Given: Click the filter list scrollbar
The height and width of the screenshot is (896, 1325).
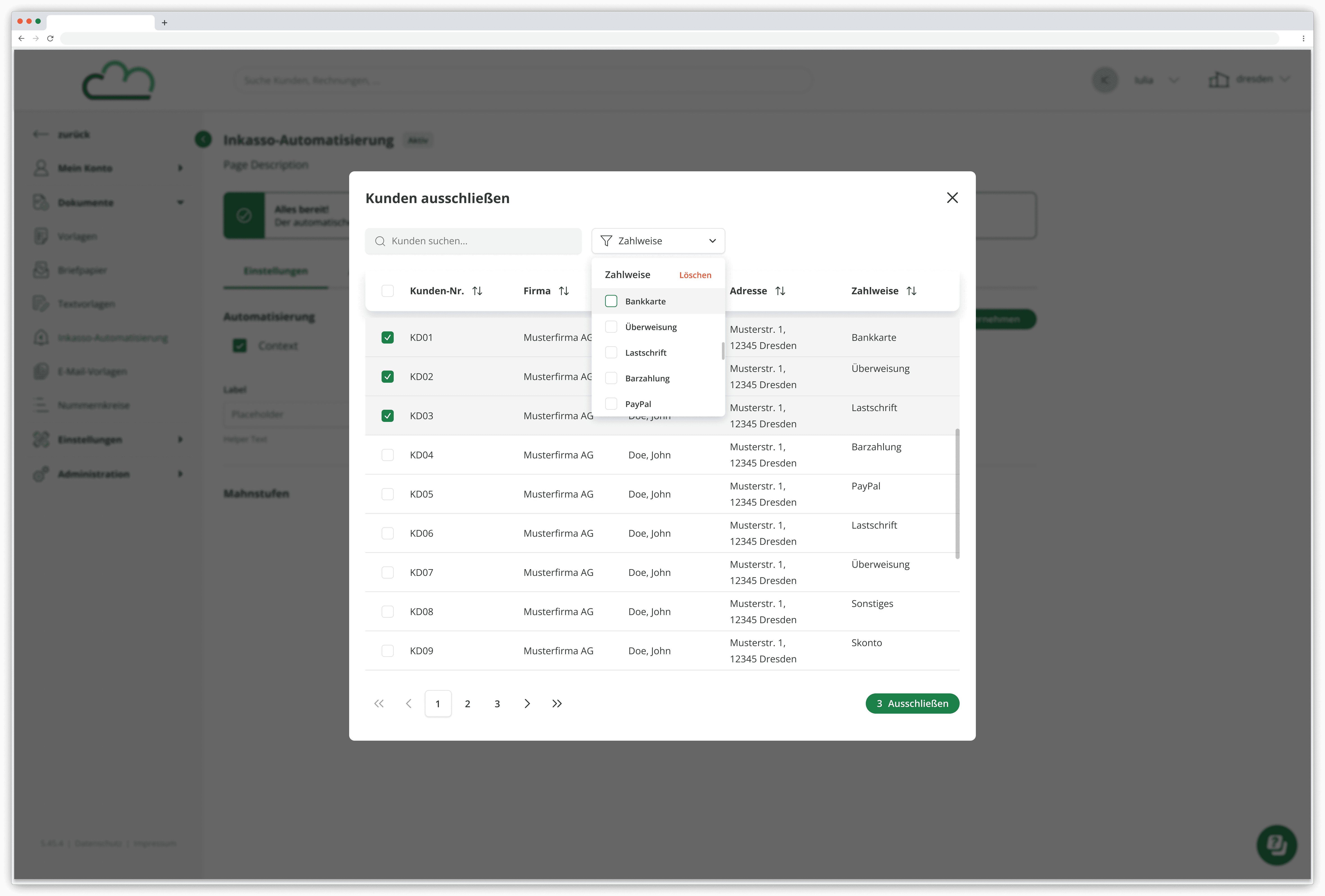Looking at the screenshot, I should 723,351.
